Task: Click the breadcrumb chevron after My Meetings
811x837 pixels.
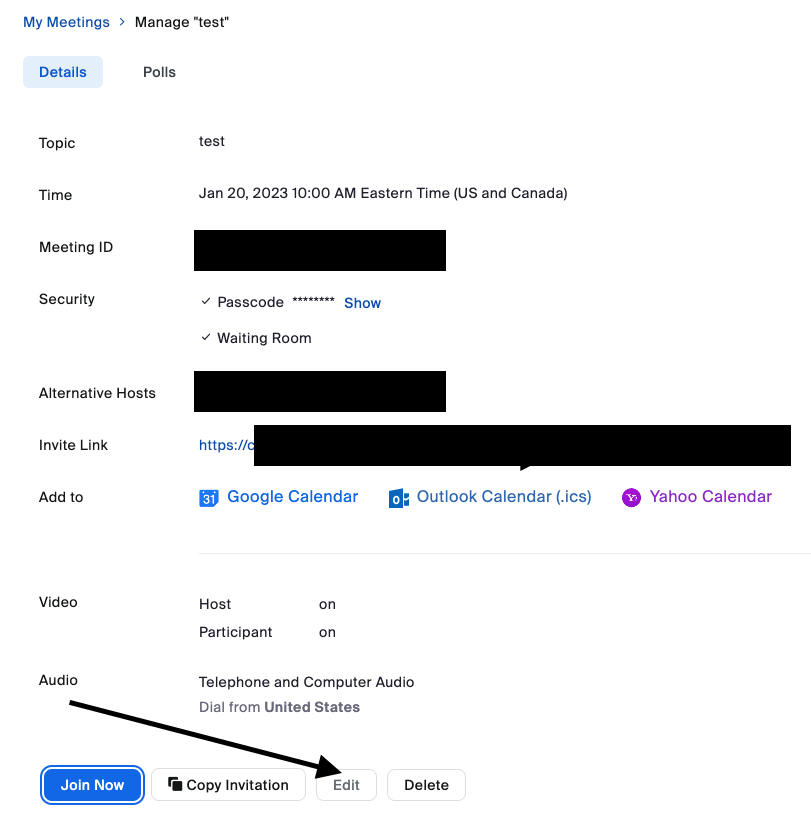Action: (122, 21)
